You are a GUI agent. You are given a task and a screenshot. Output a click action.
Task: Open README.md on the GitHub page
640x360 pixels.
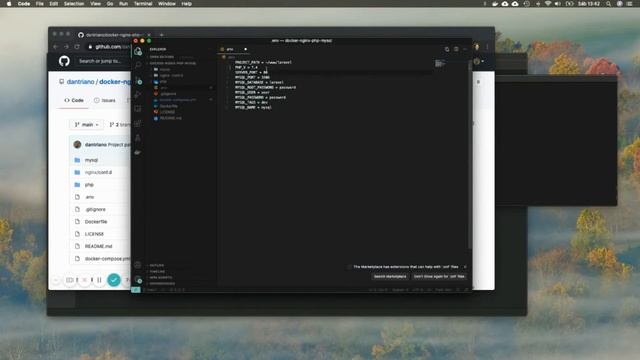coord(98,246)
